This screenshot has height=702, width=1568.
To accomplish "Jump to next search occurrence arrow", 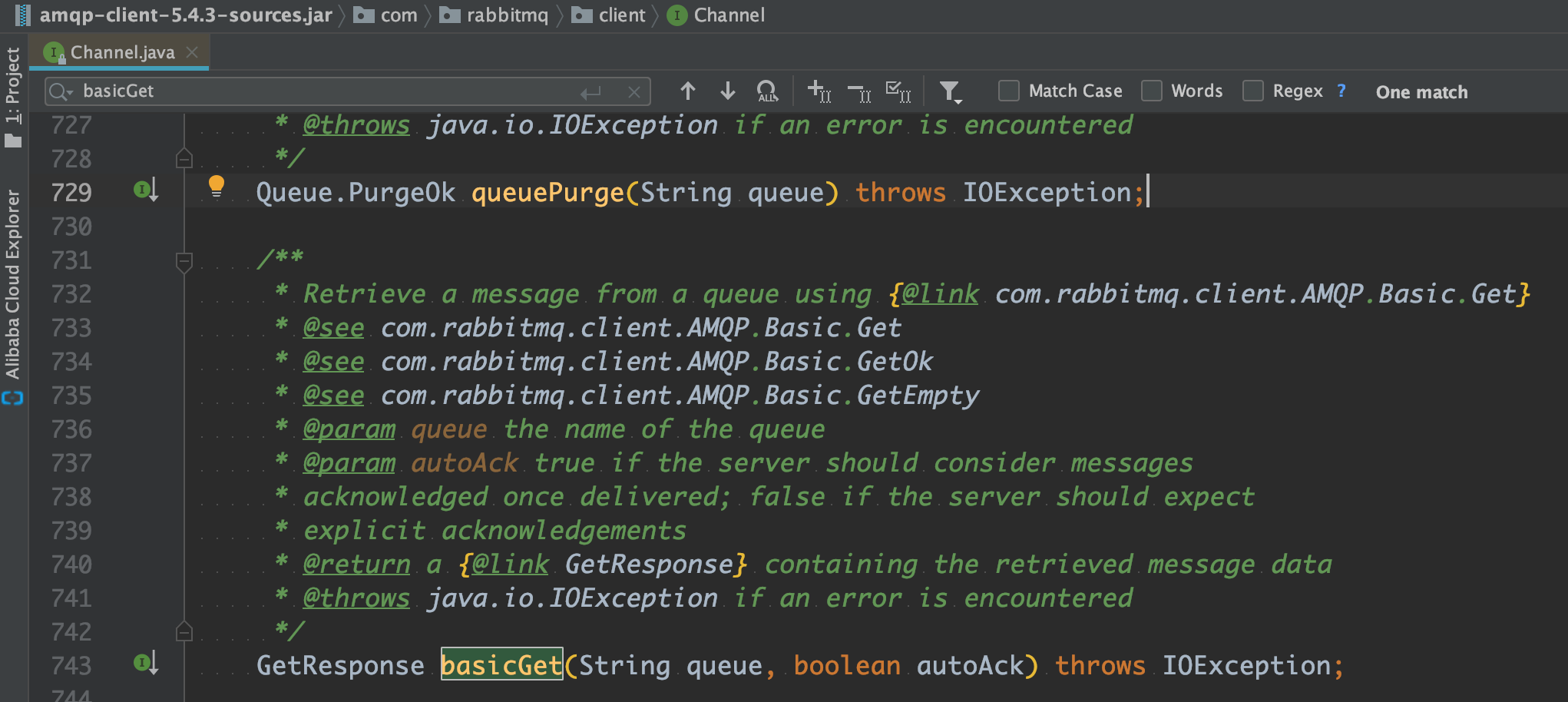I will (x=727, y=91).
